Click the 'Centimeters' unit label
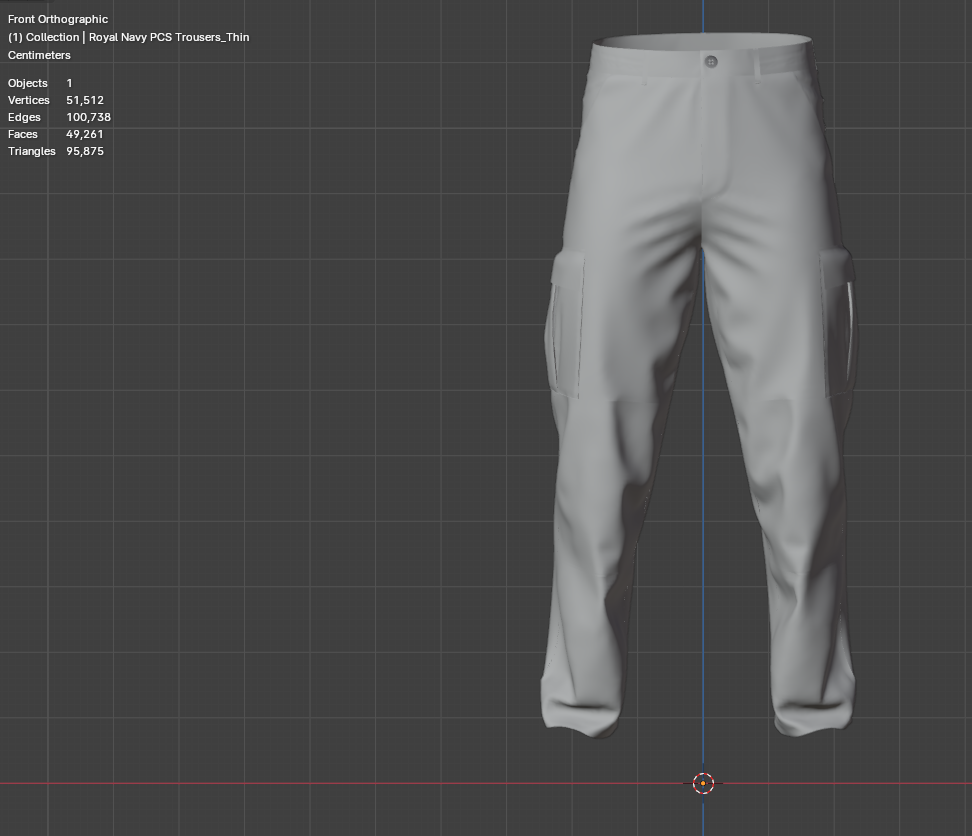Viewport: 972px width, 836px height. tap(39, 55)
